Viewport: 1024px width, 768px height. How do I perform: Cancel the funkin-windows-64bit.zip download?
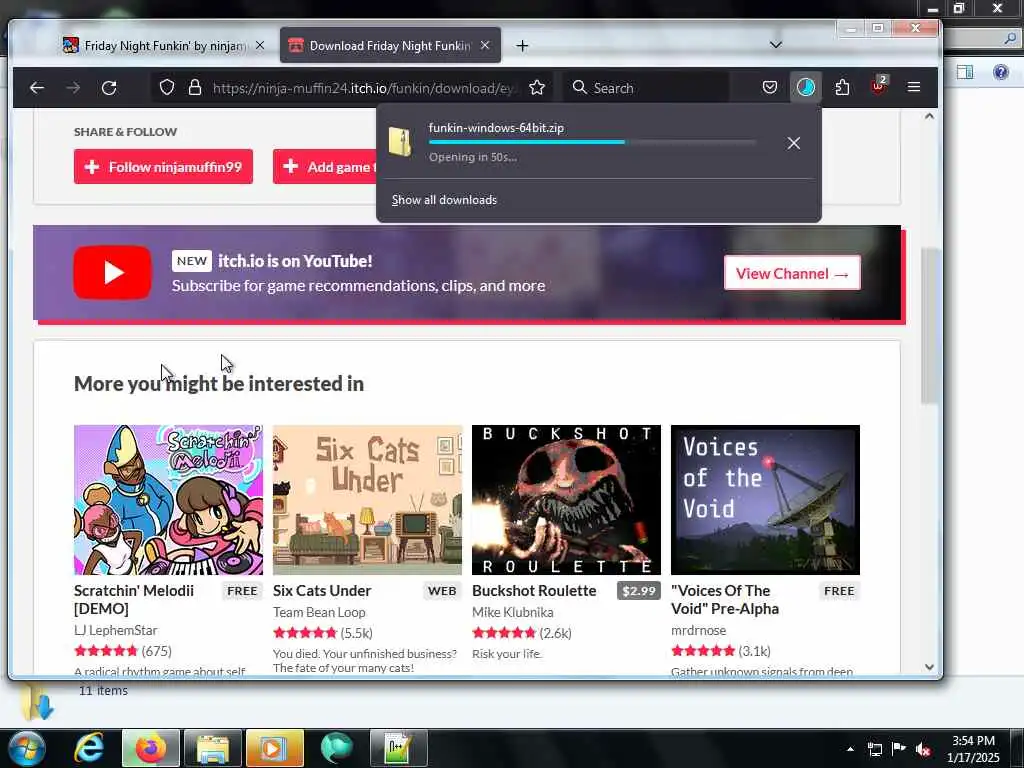pyautogui.click(x=793, y=143)
